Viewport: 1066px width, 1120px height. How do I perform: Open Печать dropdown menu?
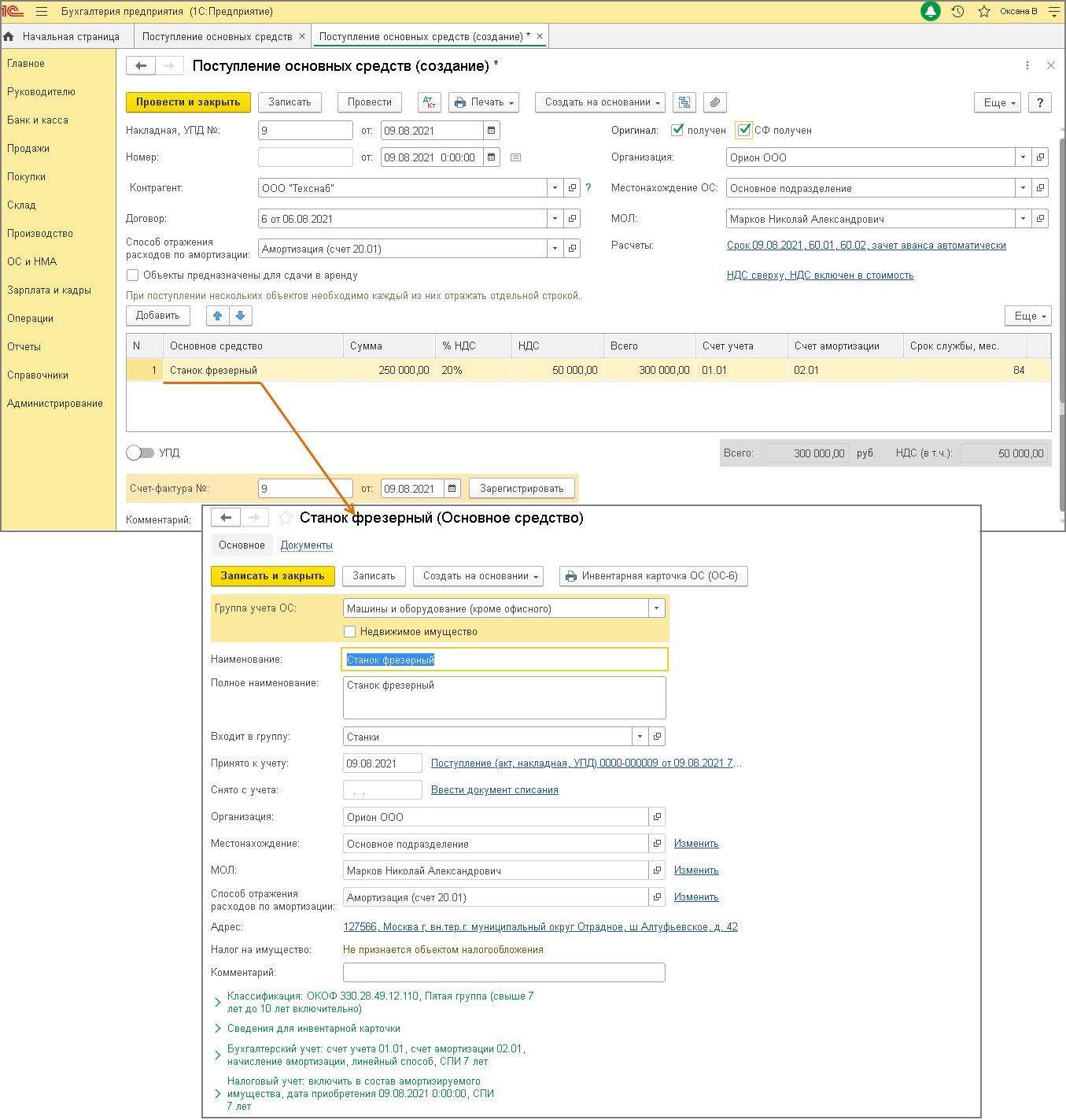click(x=484, y=102)
